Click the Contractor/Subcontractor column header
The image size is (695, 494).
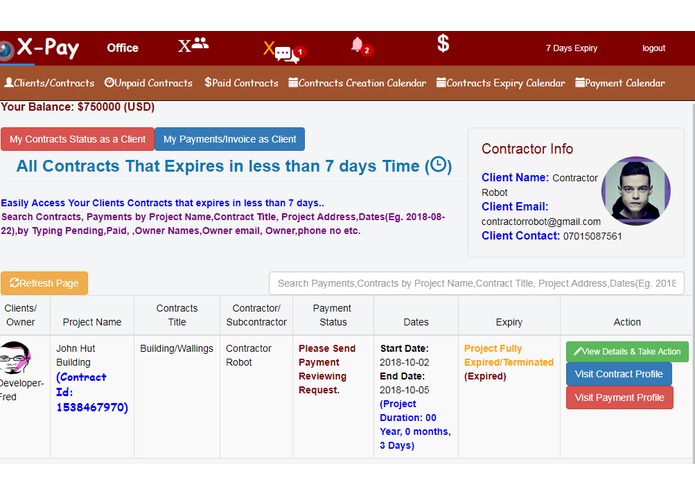click(x=256, y=315)
